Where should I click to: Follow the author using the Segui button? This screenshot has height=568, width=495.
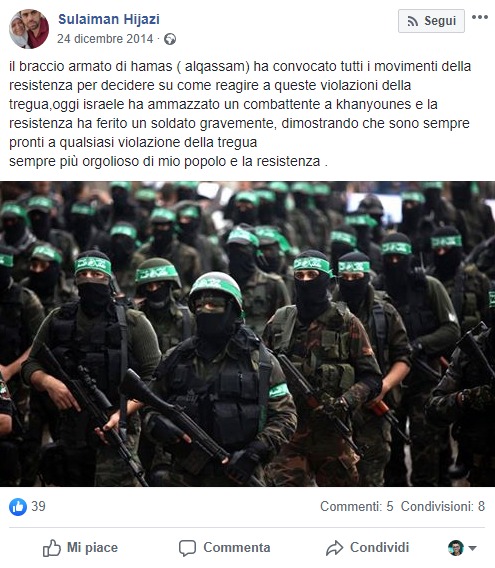[431, 21]
